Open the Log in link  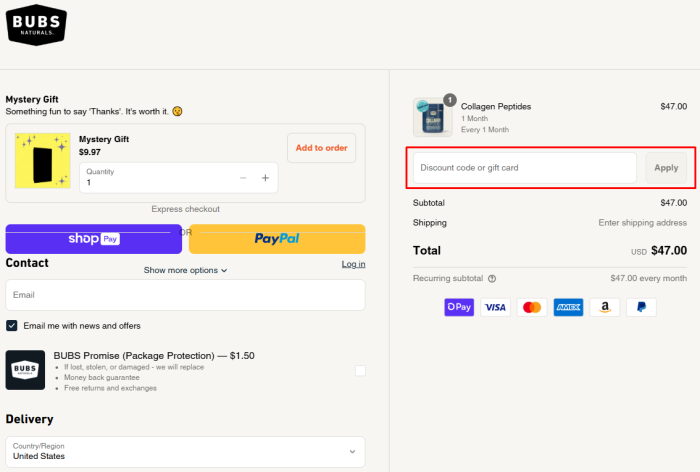(353, 264)
